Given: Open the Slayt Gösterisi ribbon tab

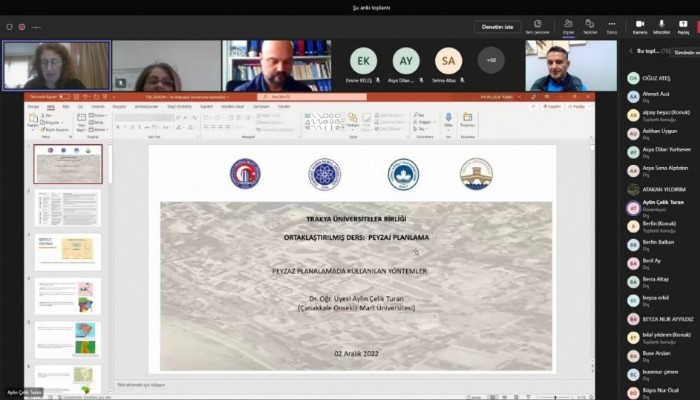Looking at the screenshot, I should click(x=179, y=107).
